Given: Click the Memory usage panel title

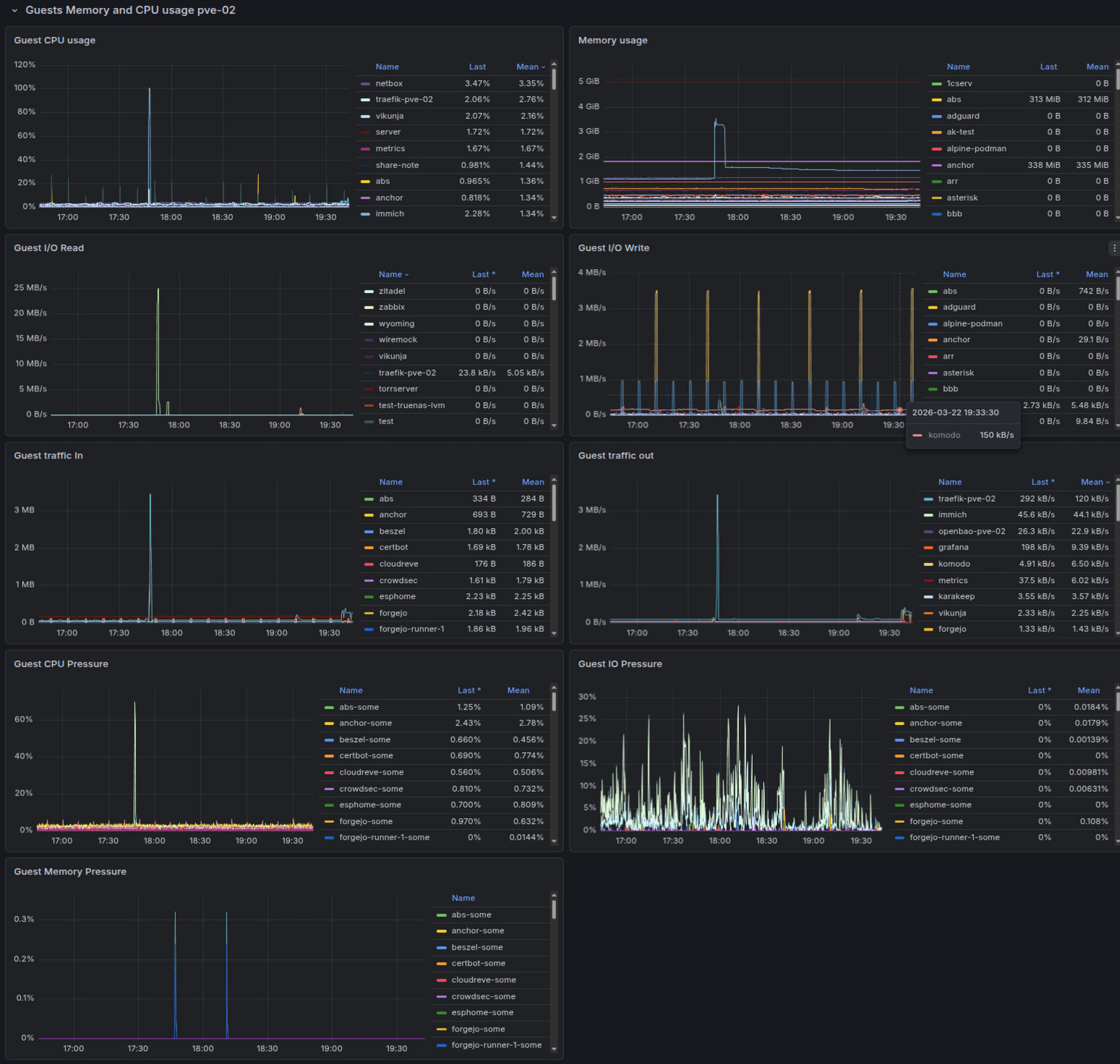Looking at the screenshot, I should click(x=612, y=41).
